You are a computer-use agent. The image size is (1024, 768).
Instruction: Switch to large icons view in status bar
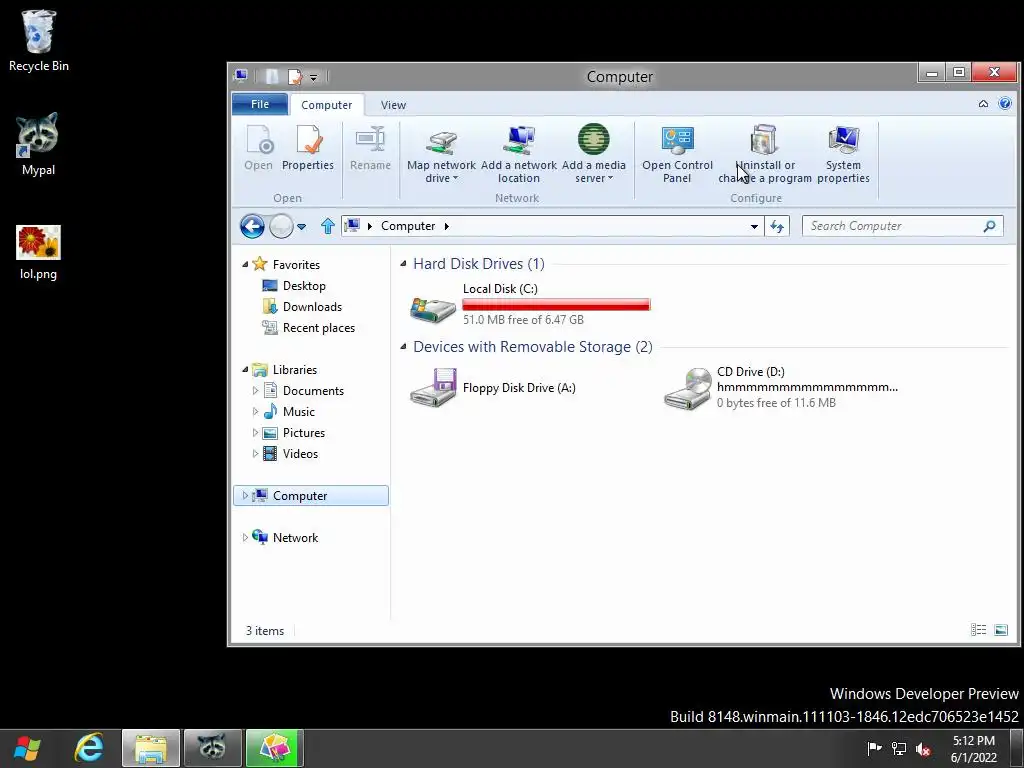(x=1000, y=630)
